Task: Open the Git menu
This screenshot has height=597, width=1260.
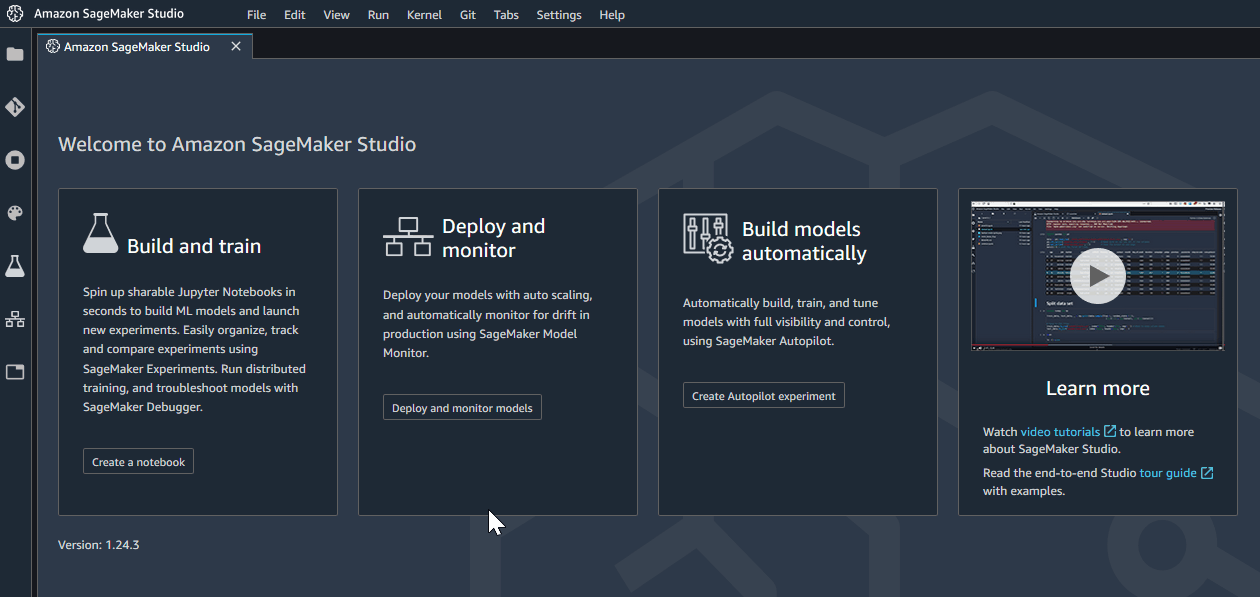Action: [x=468, y=15]
